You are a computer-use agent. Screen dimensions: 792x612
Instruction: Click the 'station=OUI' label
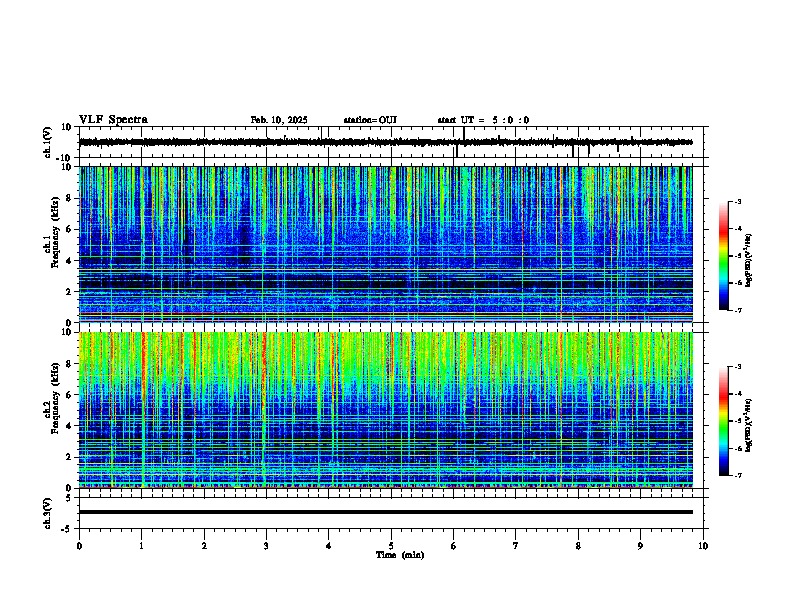pos(370,120)
